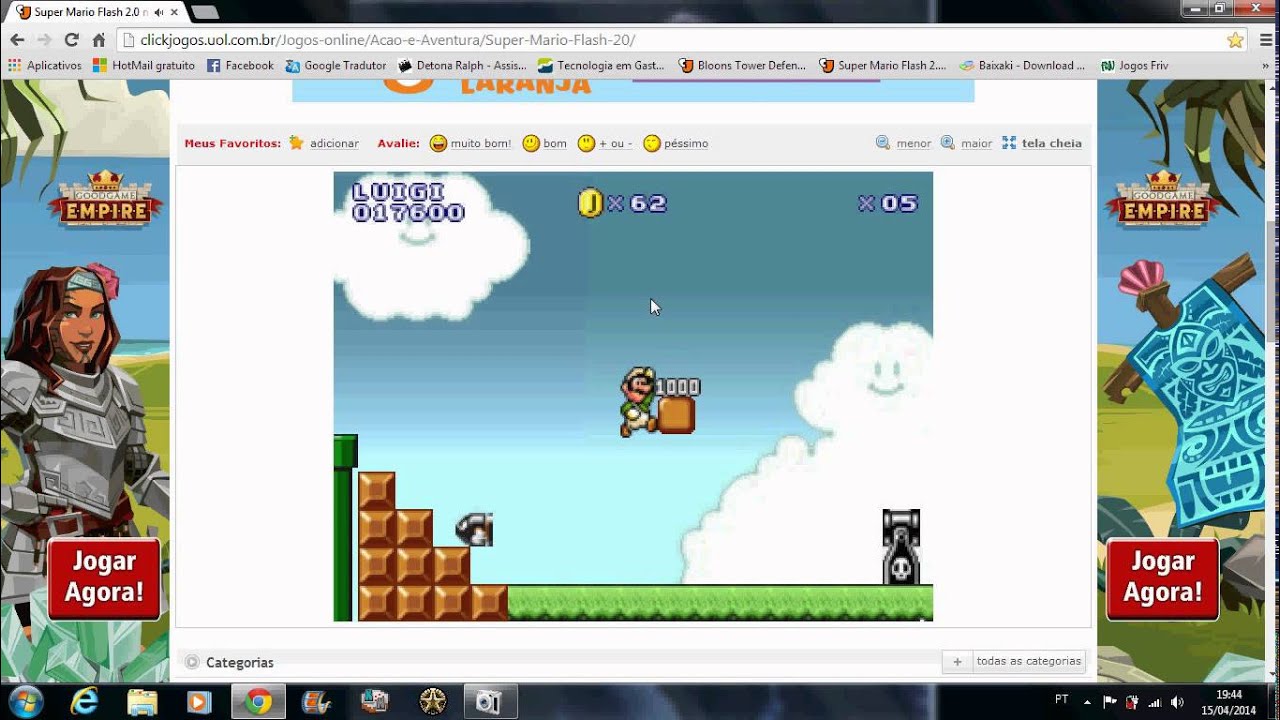Open left Goodgame Empire logo ad

[x=105, y=198]
